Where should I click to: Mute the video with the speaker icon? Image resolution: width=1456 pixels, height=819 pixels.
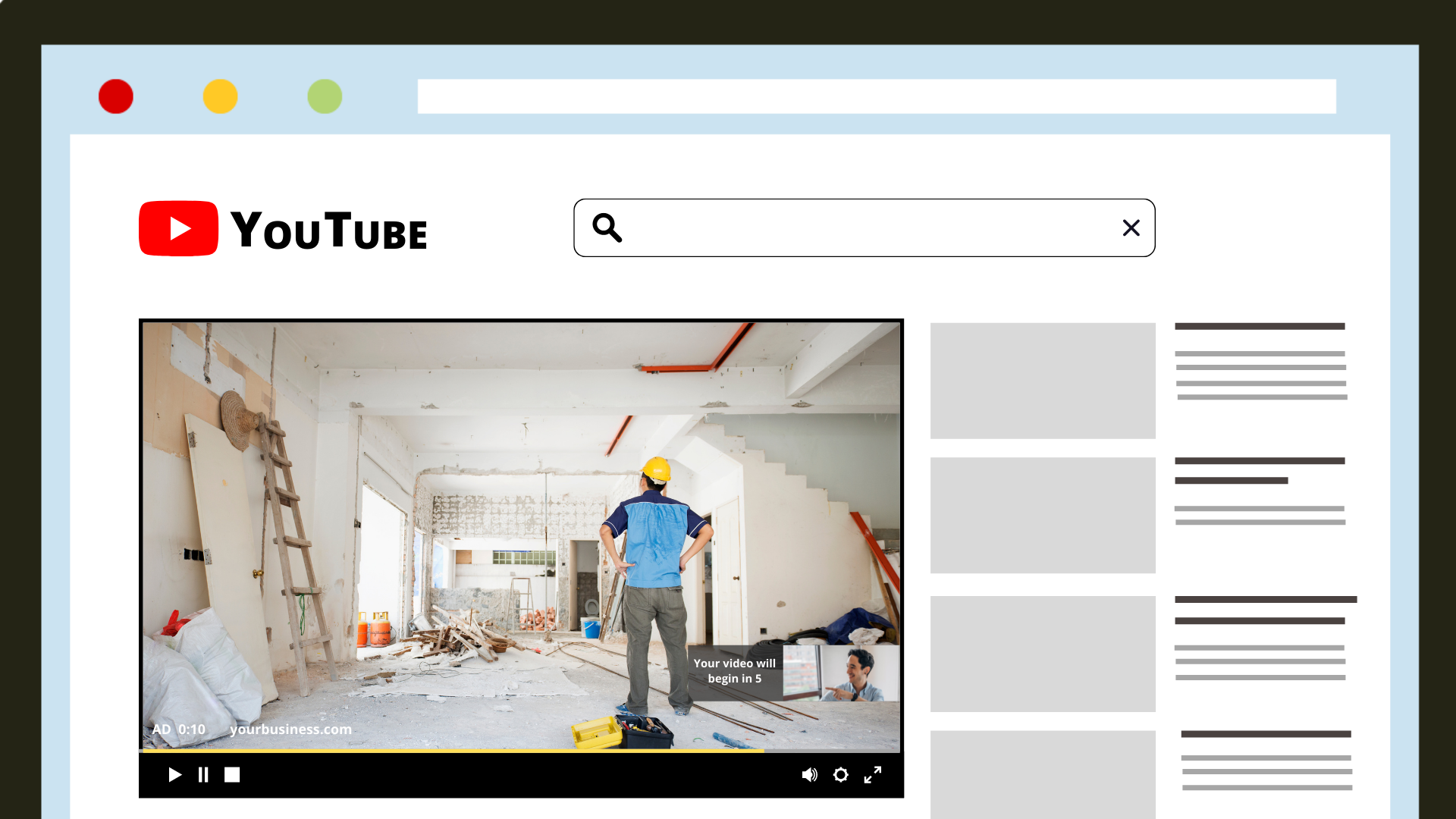810,774
